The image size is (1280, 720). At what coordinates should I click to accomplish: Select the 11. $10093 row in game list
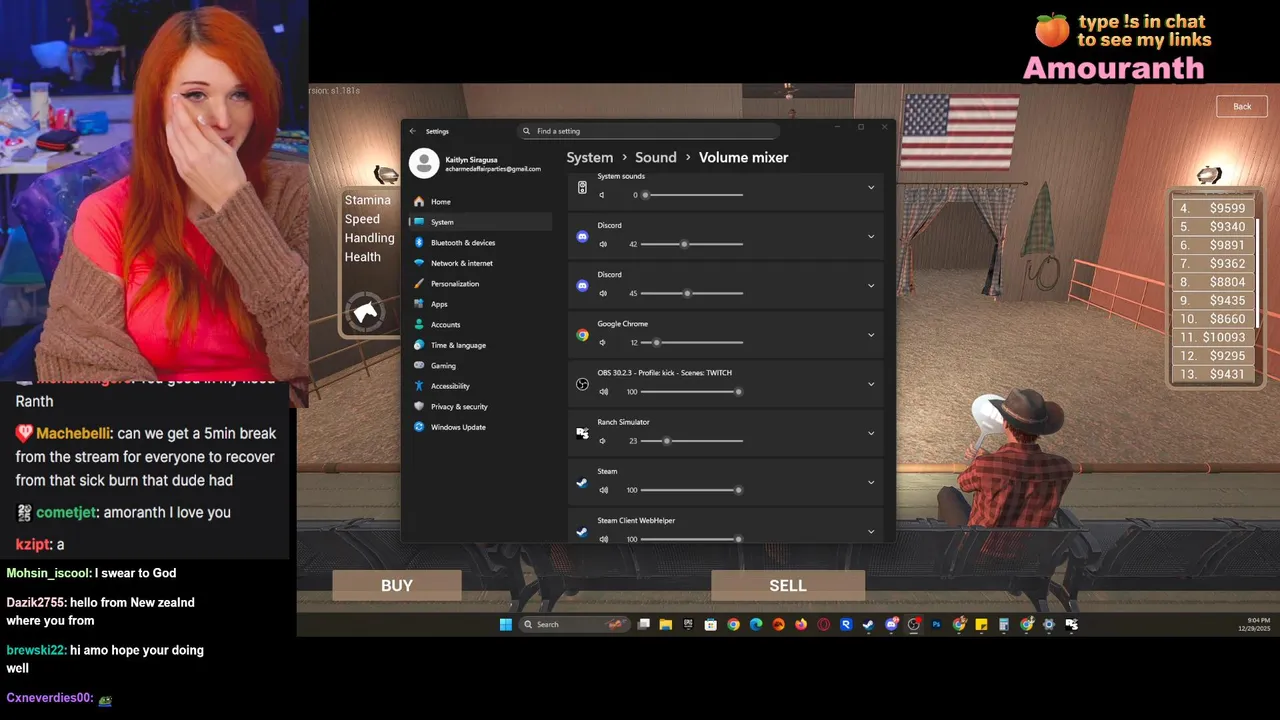point(1213,337)
